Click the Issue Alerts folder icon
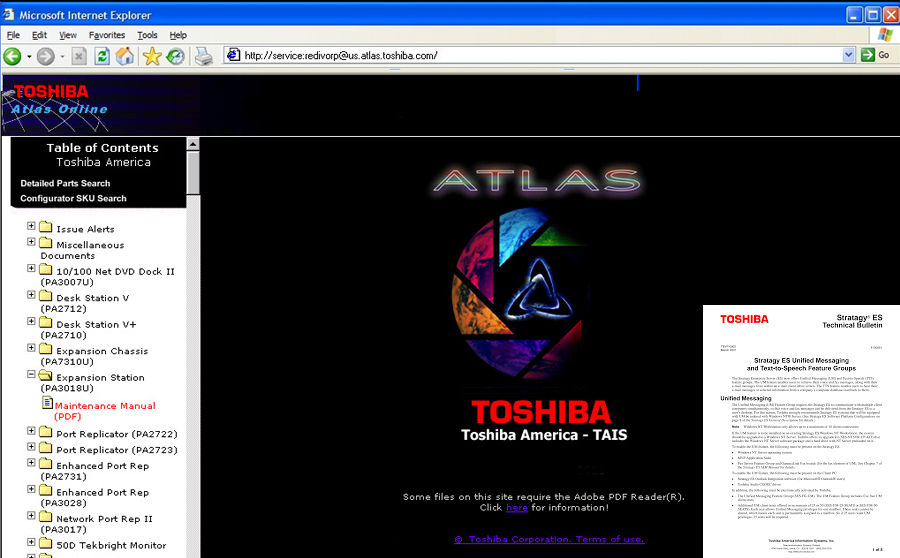 click(x=46, y=226)
